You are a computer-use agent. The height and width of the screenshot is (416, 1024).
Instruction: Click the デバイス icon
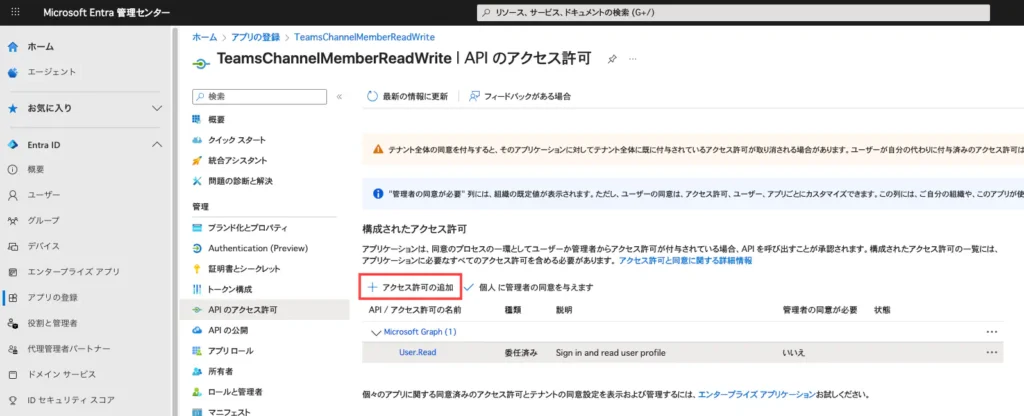click(x=12, y=246)
